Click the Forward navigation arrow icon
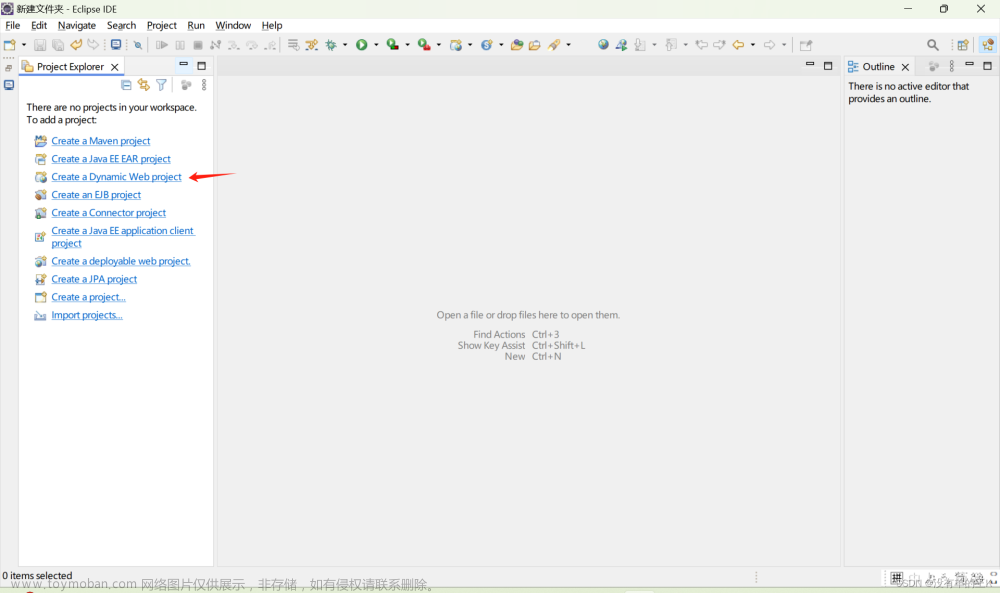1000x593 pixels. click(770, 45)
